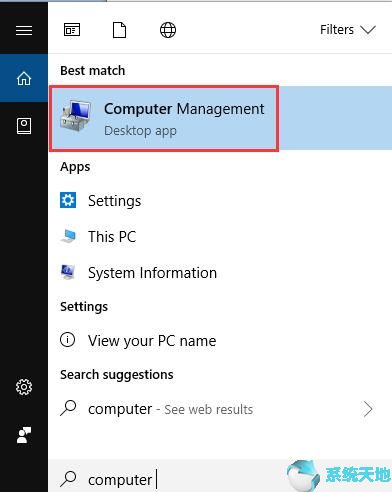Launch the Settings app result
The image size is (392, 492).
point(220,201)
